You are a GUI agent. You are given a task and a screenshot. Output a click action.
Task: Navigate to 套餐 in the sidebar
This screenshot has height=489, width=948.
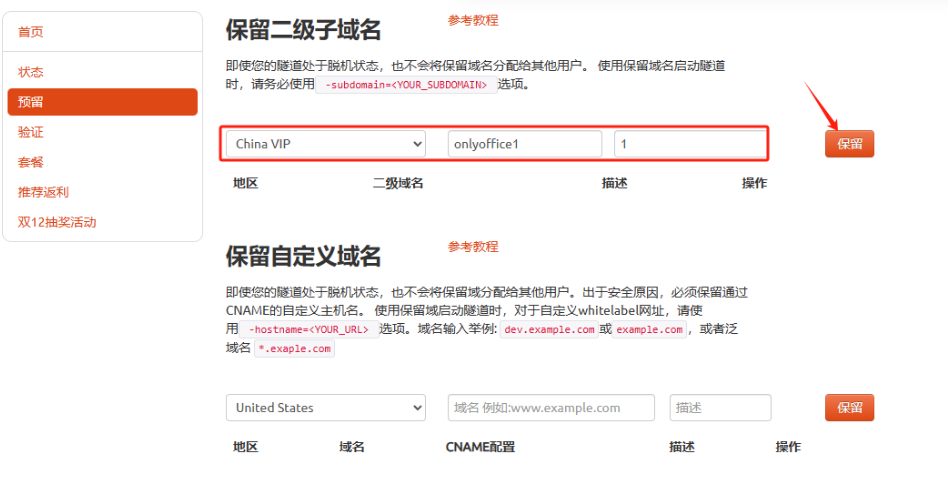[31, 162]
